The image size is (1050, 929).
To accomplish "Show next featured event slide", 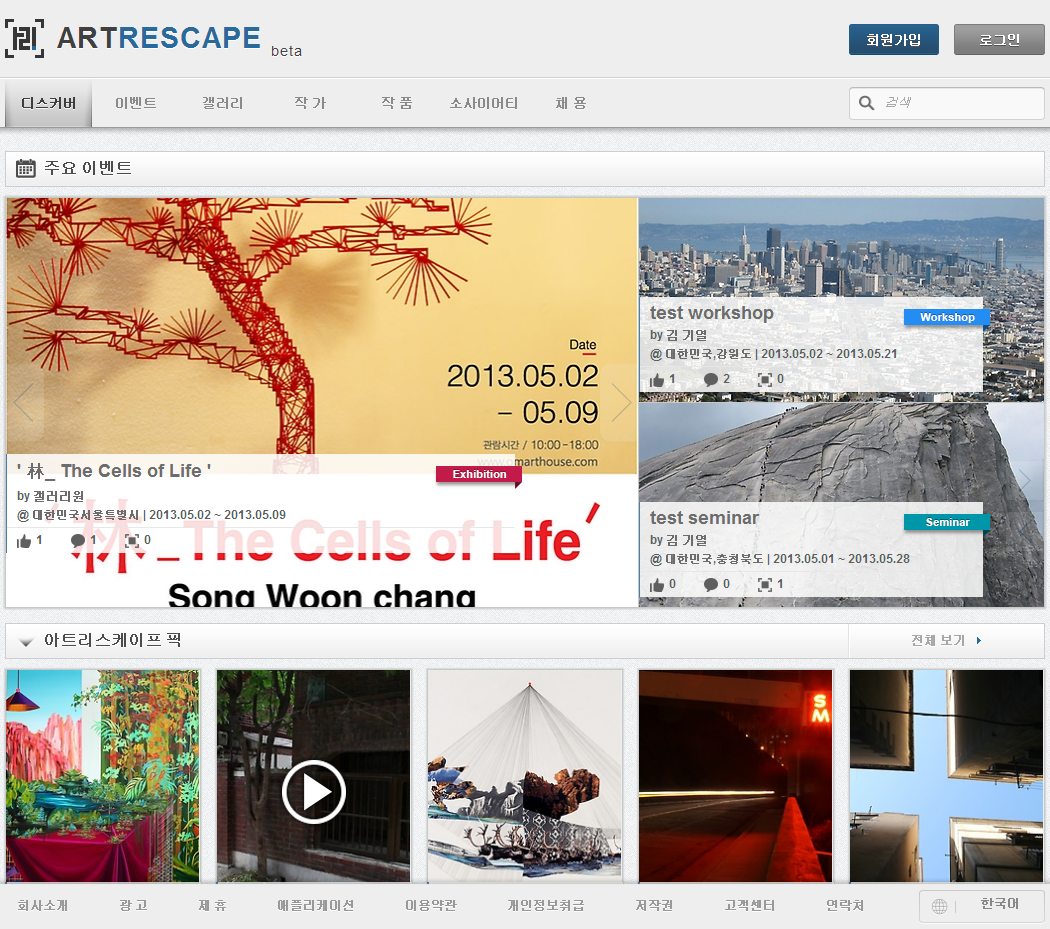I will [x=621, y=403].
